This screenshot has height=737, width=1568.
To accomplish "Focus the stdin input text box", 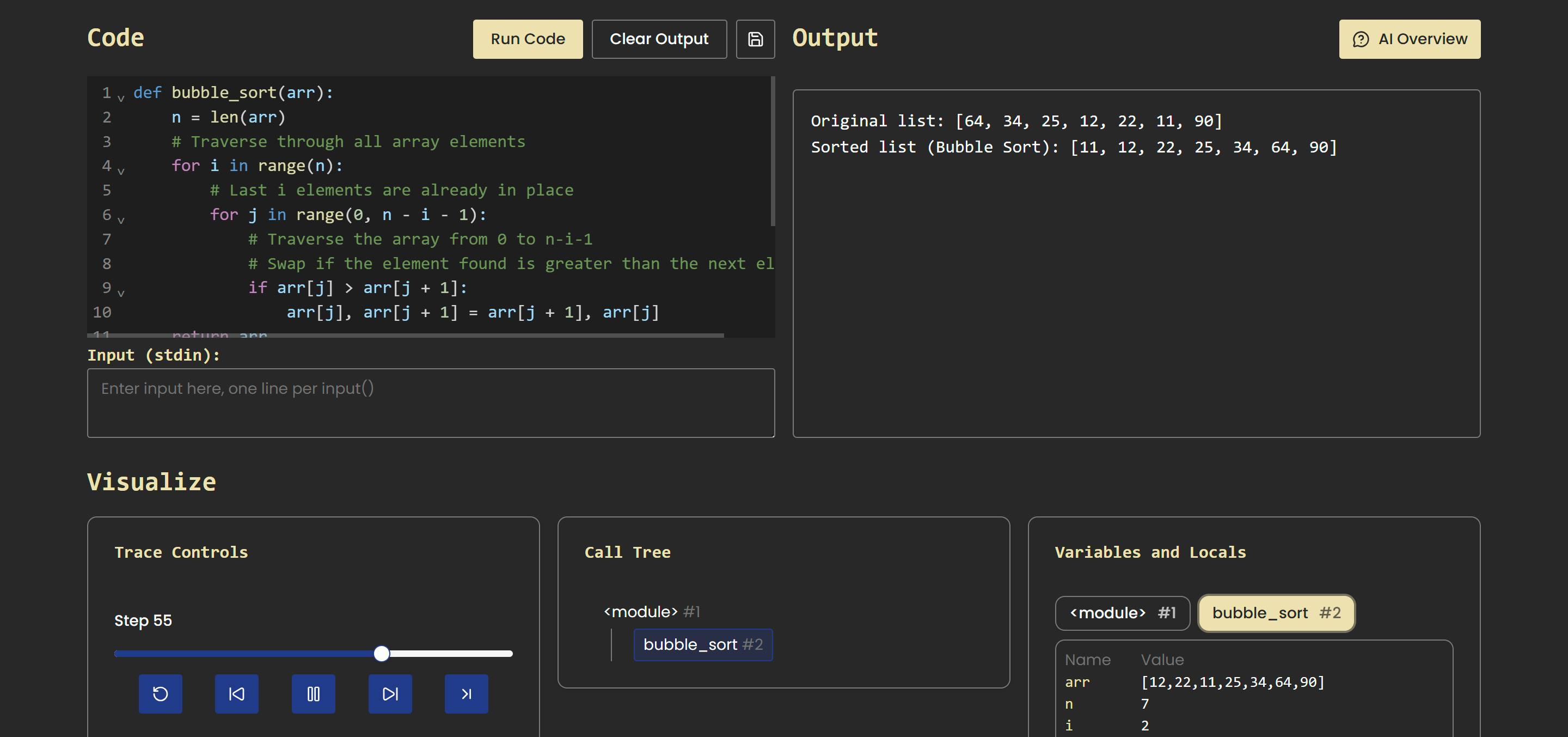I will pos(430,403).
